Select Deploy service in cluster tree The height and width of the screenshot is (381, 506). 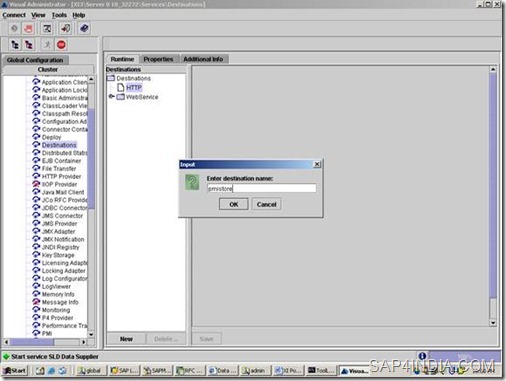coord(51,137)
